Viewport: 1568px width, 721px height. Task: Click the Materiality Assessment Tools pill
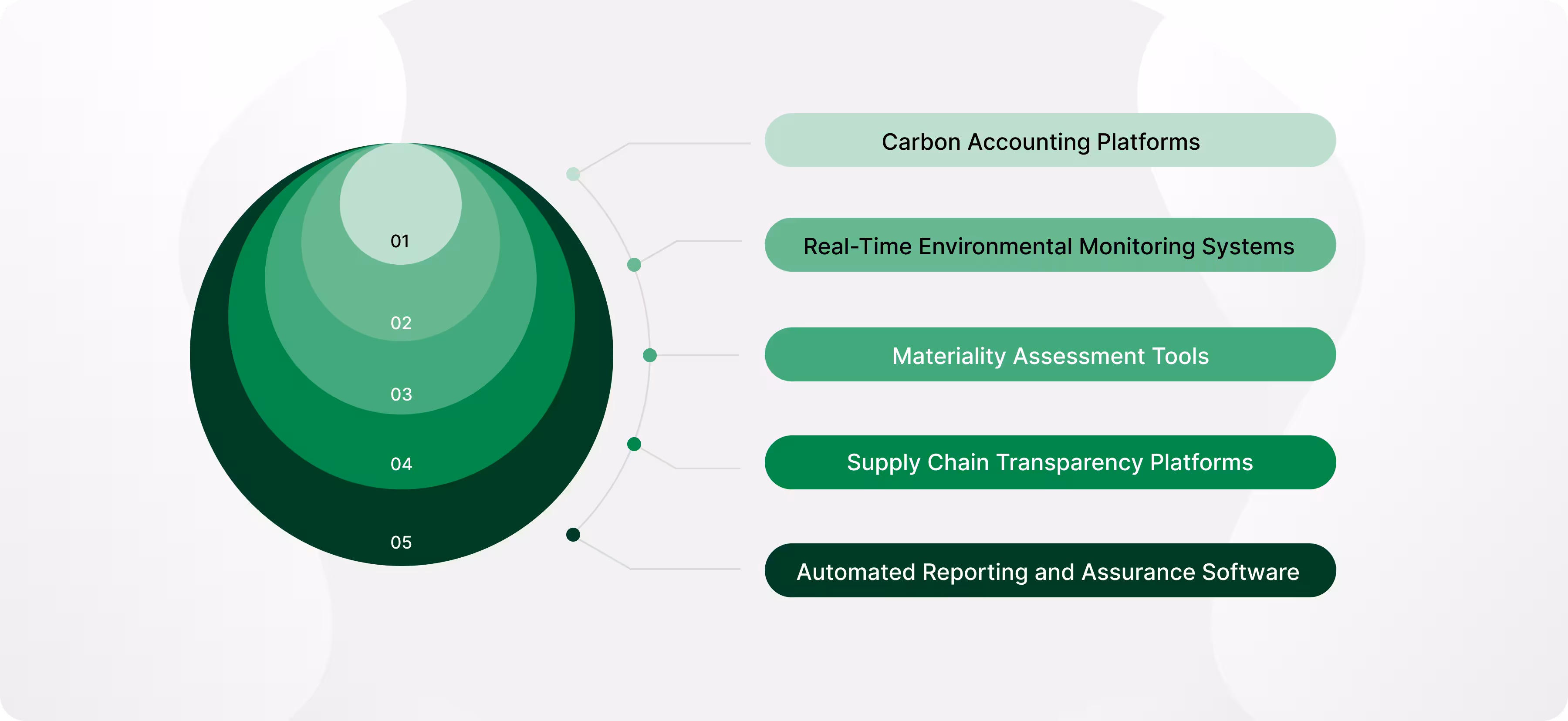pyautogui.click(x=1049, y=355)
